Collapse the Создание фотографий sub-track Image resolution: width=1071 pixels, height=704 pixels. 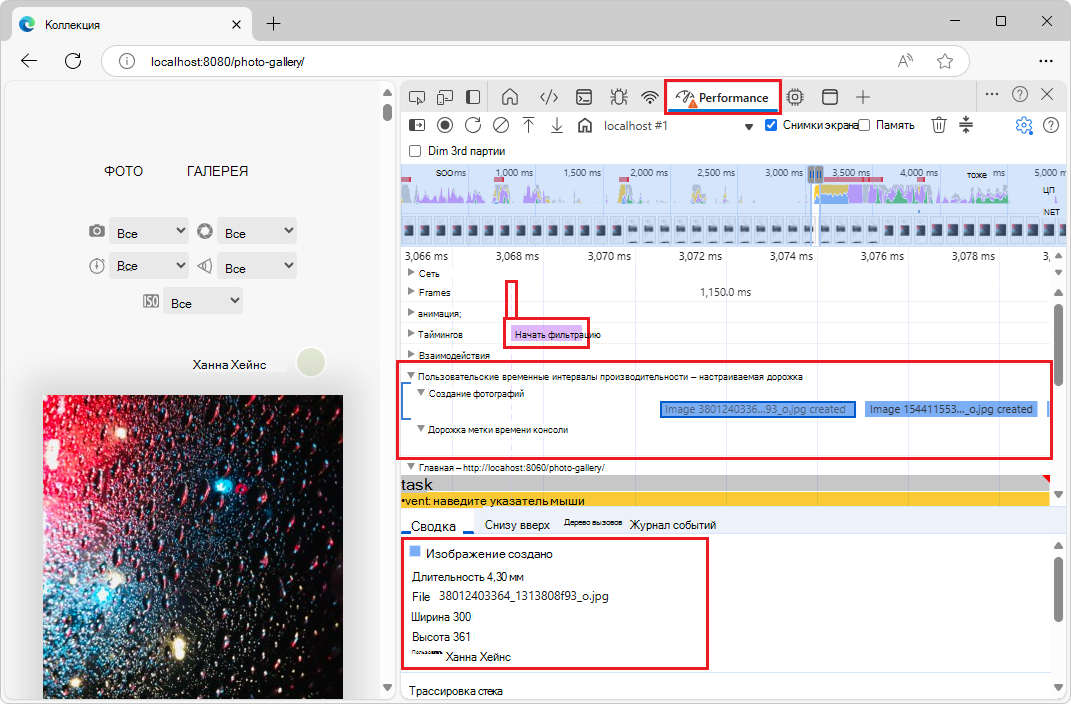click(421, 393)
